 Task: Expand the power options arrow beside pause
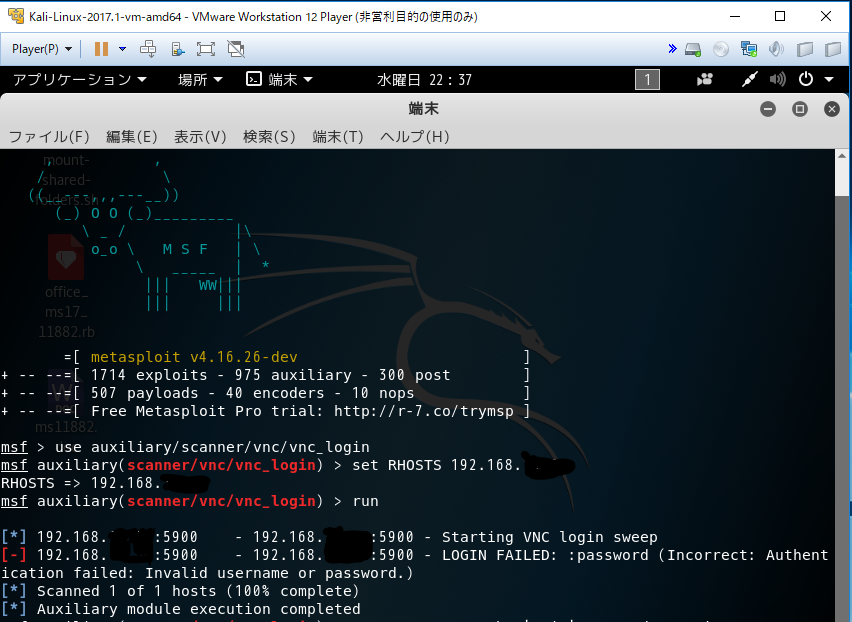pos(122,49)
